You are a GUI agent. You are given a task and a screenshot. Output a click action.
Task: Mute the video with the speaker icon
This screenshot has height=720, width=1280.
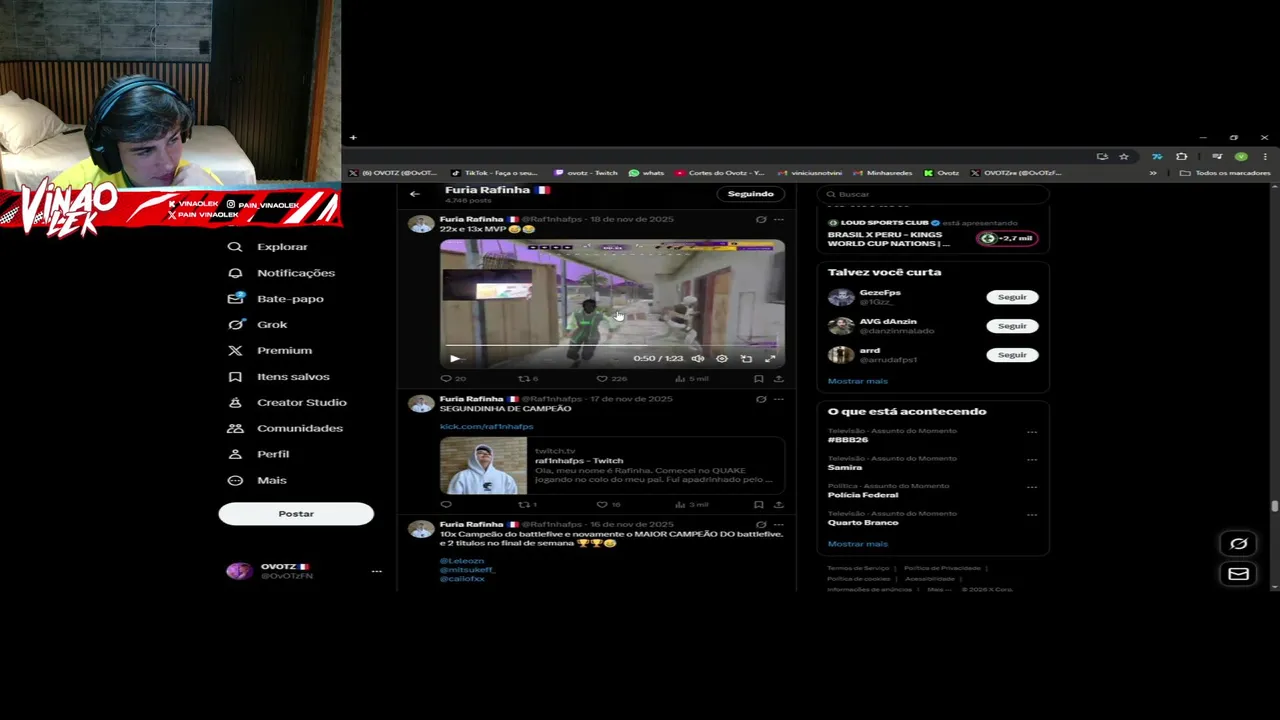point(698,359)
